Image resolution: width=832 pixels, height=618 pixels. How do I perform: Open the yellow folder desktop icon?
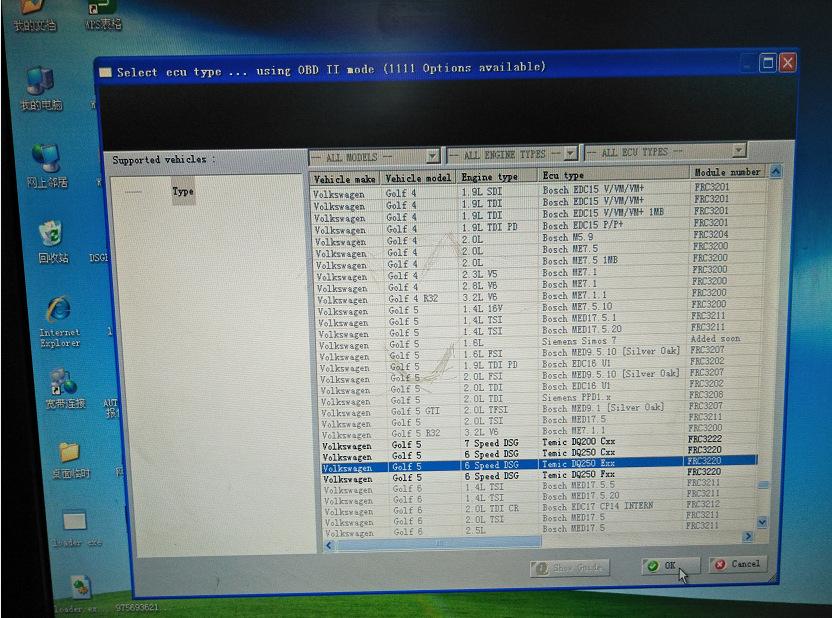pos(69,455)
